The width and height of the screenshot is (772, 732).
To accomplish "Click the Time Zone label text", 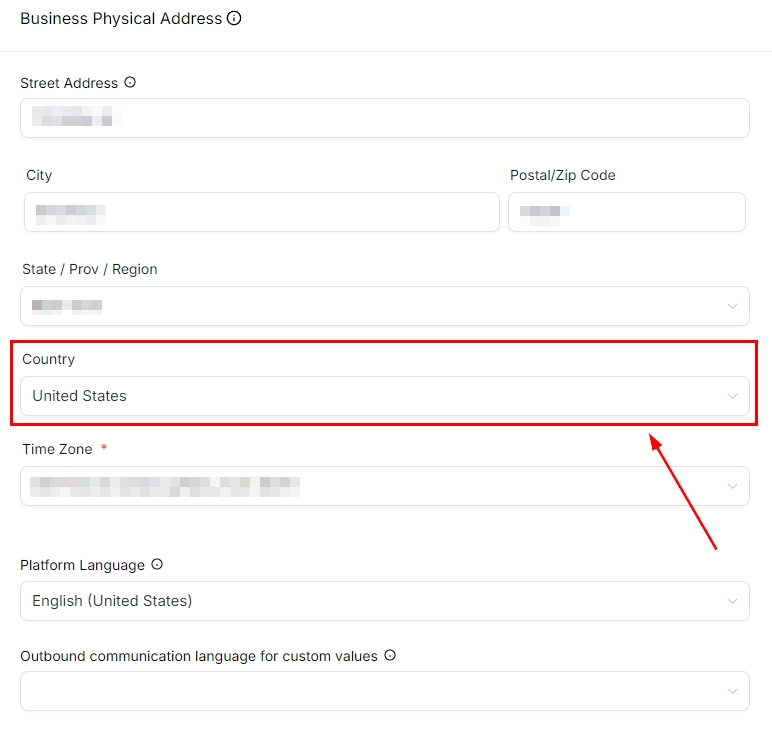I will 57,449.
